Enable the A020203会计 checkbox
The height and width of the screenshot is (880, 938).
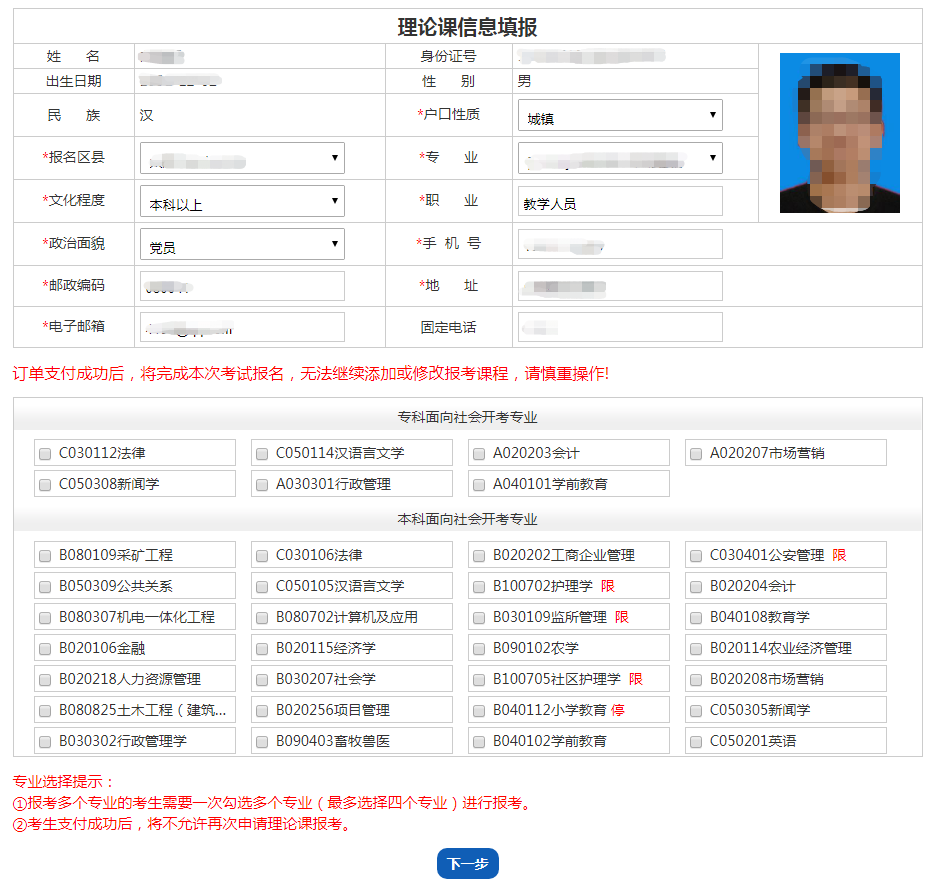click(x=478, y=453)
